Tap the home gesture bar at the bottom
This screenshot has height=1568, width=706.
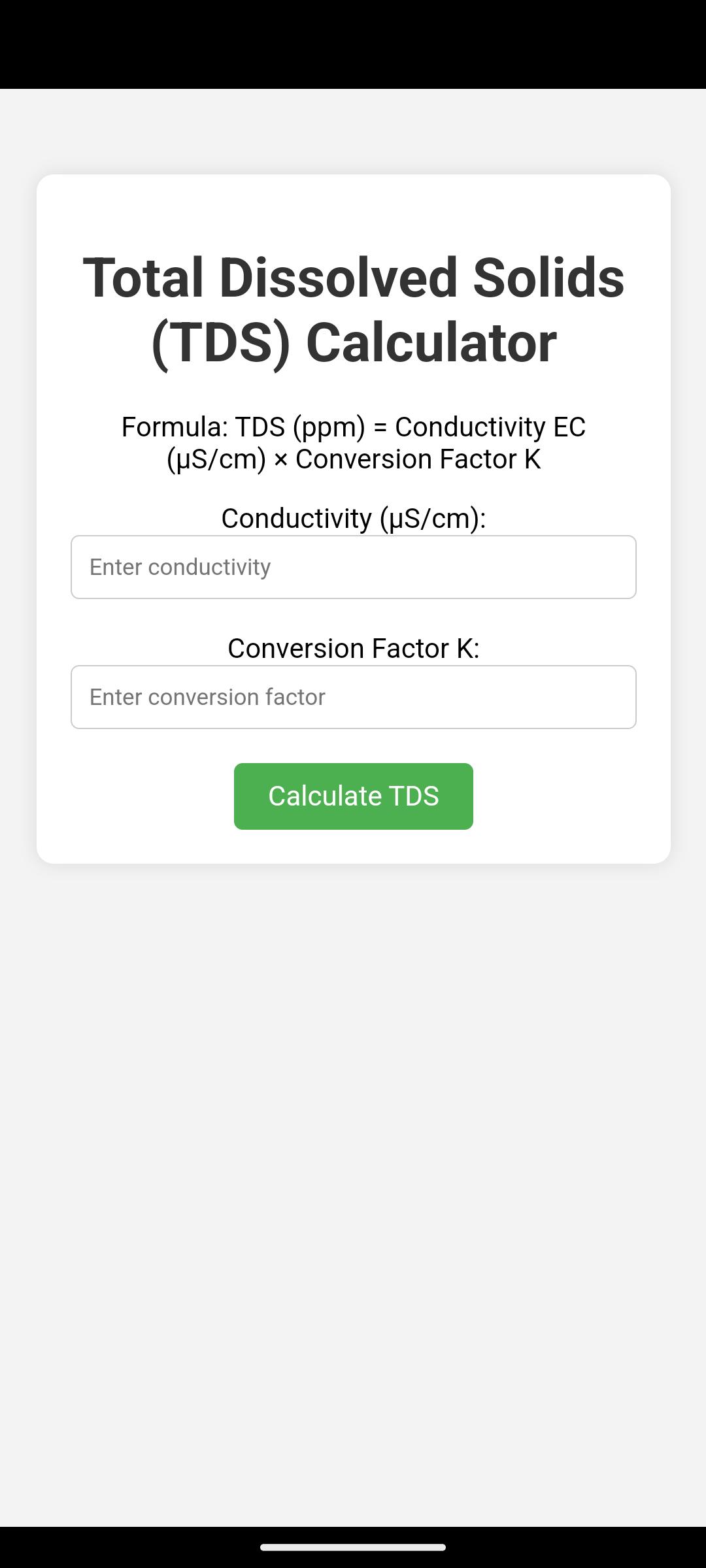click(353, 1547)
